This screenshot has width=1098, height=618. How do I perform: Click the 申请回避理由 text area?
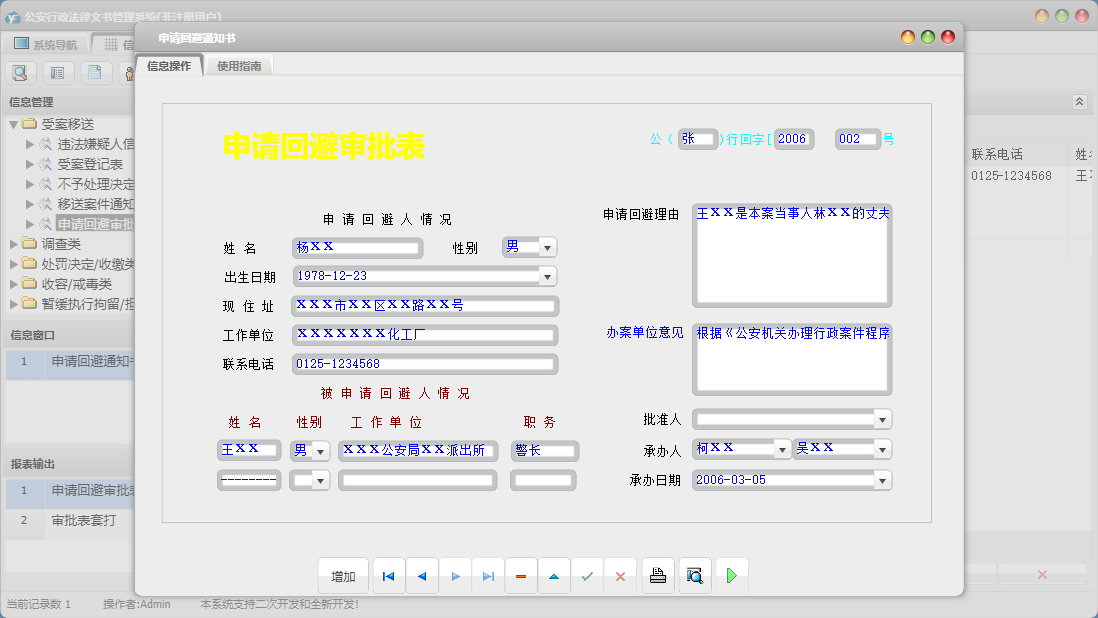(791, 255)
